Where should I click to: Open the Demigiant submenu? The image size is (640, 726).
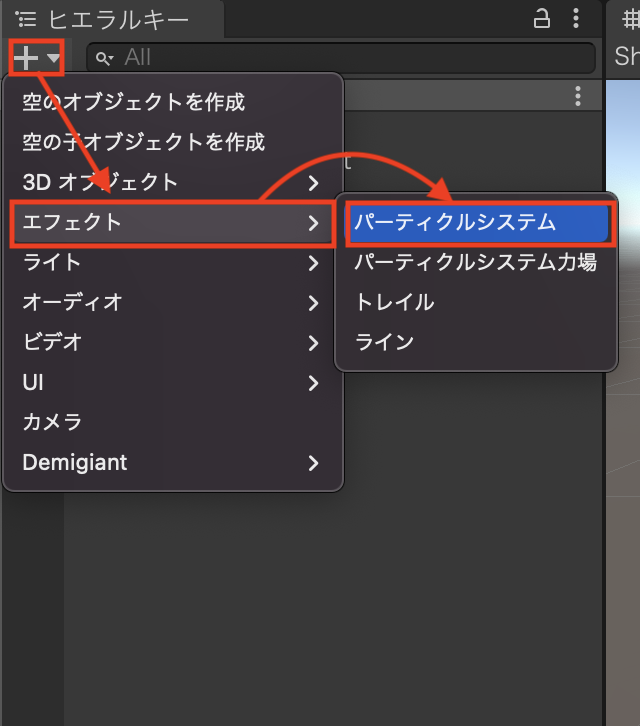pyautogui.click(x=173, y=463)
